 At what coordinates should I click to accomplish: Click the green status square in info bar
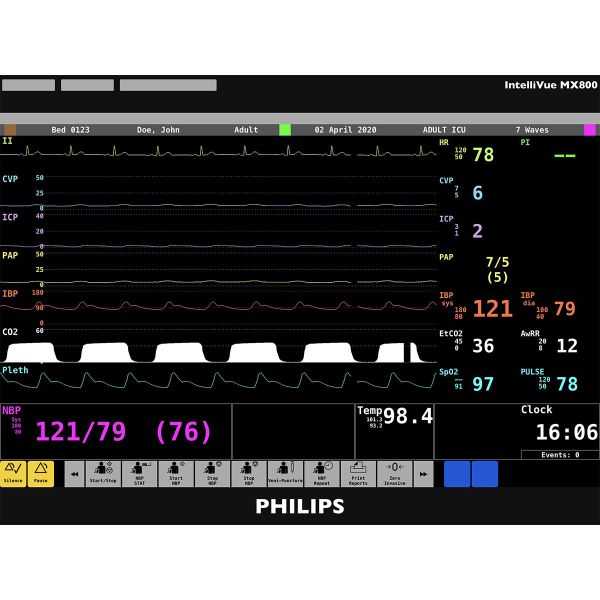[x=285, y=130]
